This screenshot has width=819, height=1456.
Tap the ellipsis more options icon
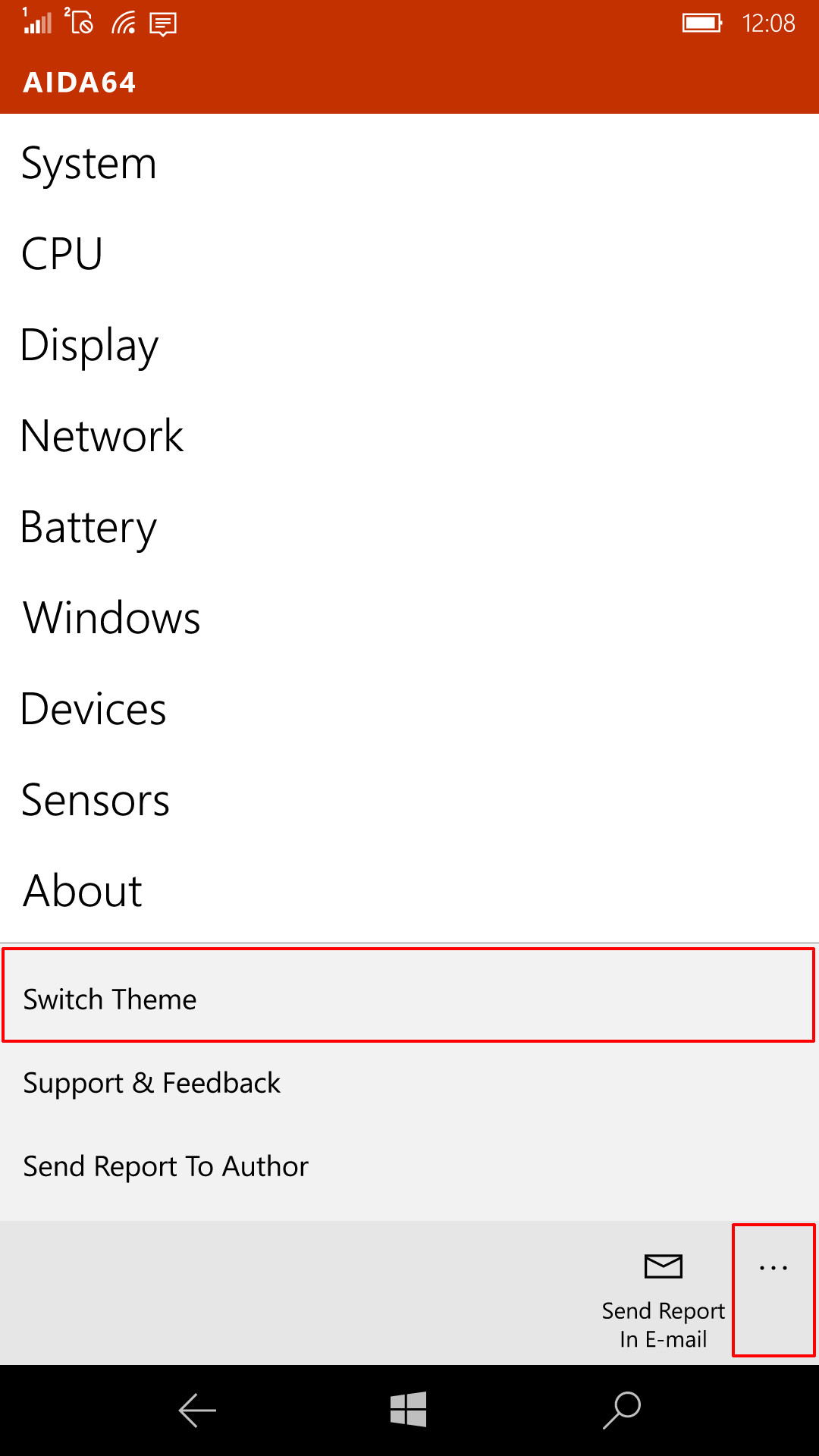[772, 1266]
